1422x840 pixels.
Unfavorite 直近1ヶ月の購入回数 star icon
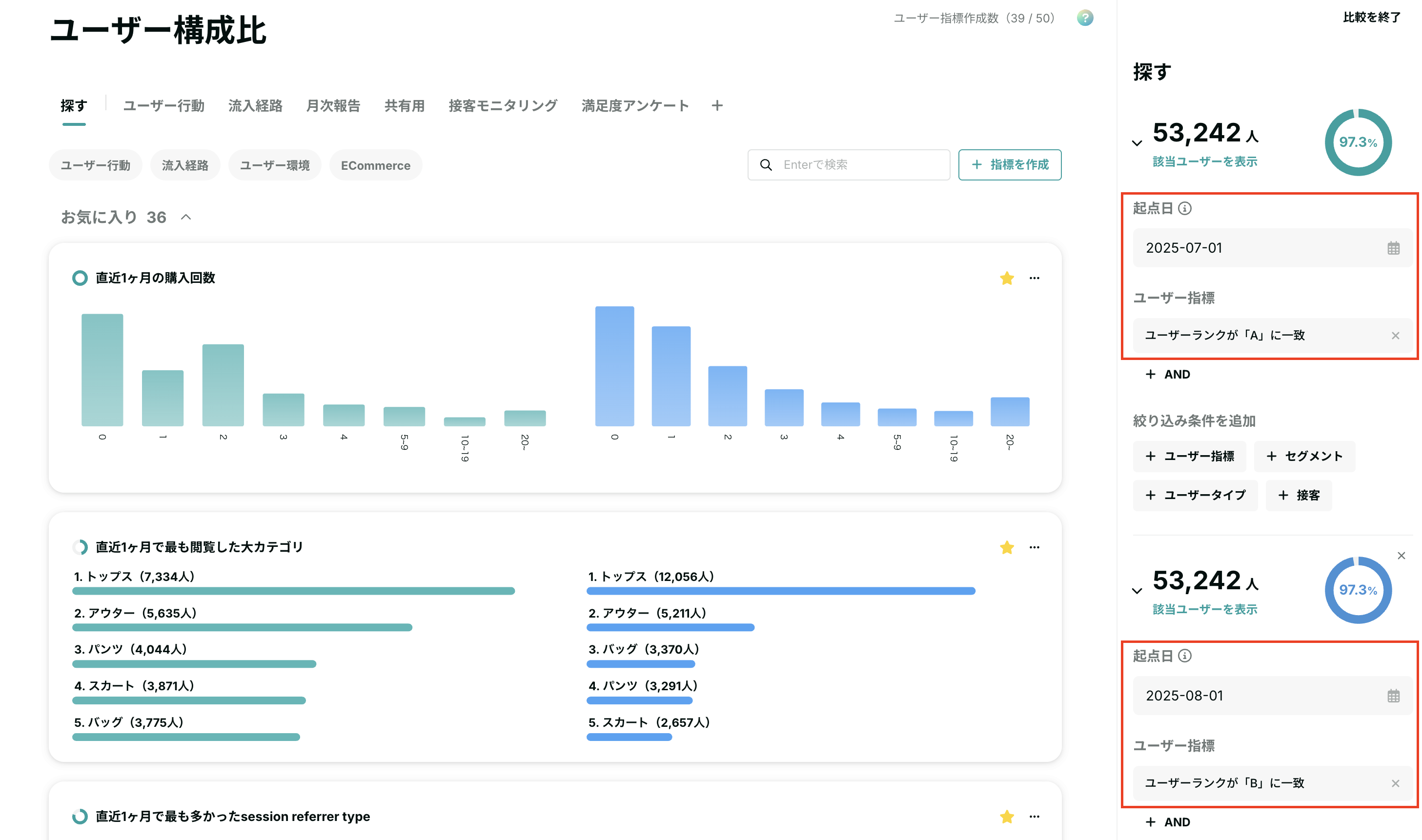pos(1007,278)
